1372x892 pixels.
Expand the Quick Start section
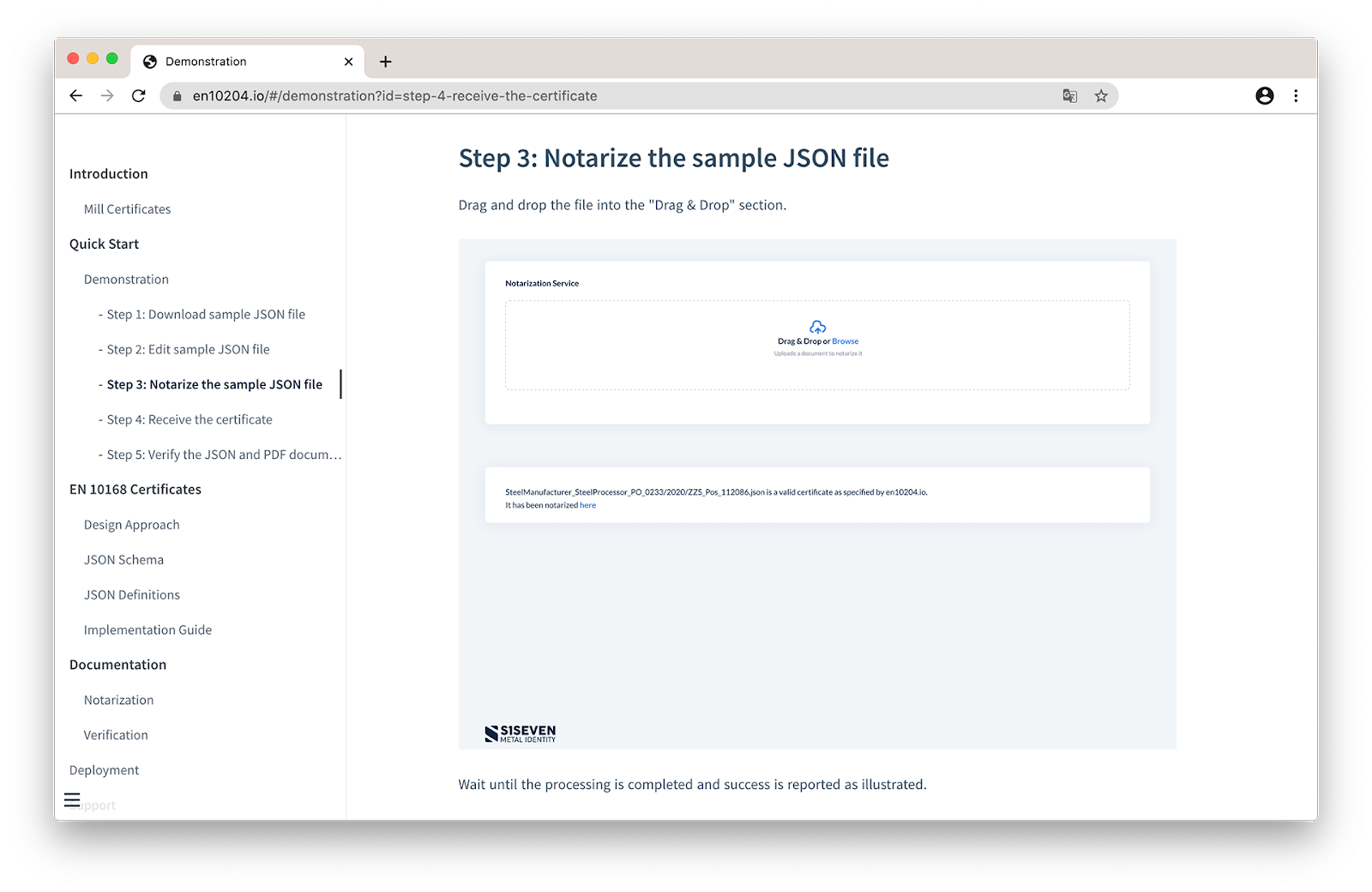coord(104,244)
